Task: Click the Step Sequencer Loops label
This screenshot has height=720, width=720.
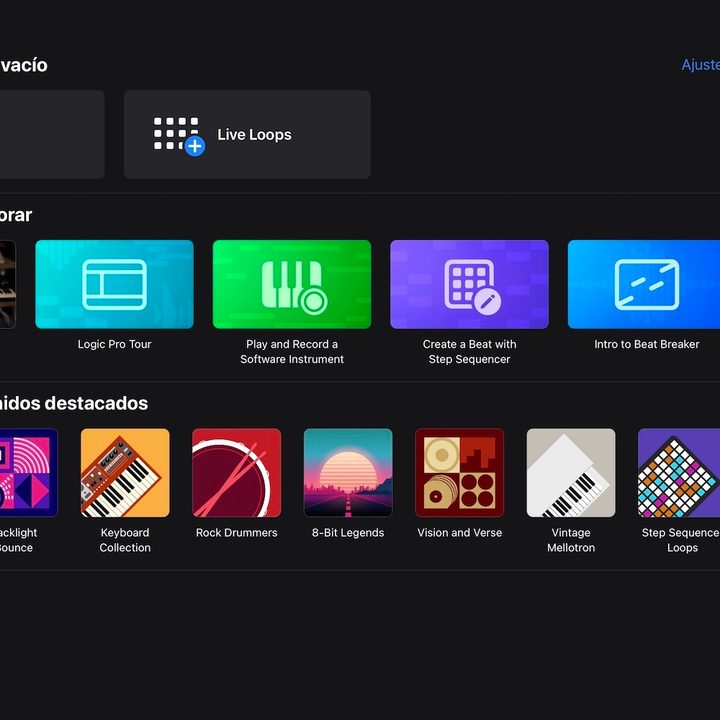Action: [x=681, y=540]
